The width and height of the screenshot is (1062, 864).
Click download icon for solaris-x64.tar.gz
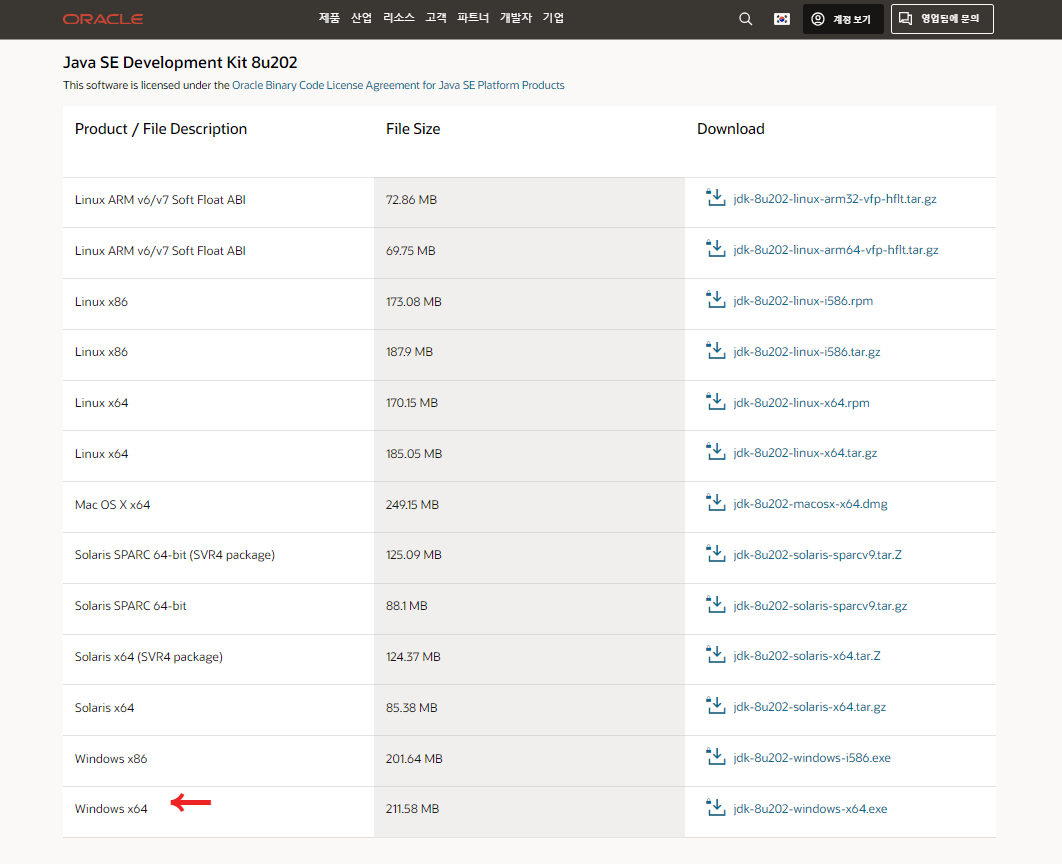click(x=715, y=706)
